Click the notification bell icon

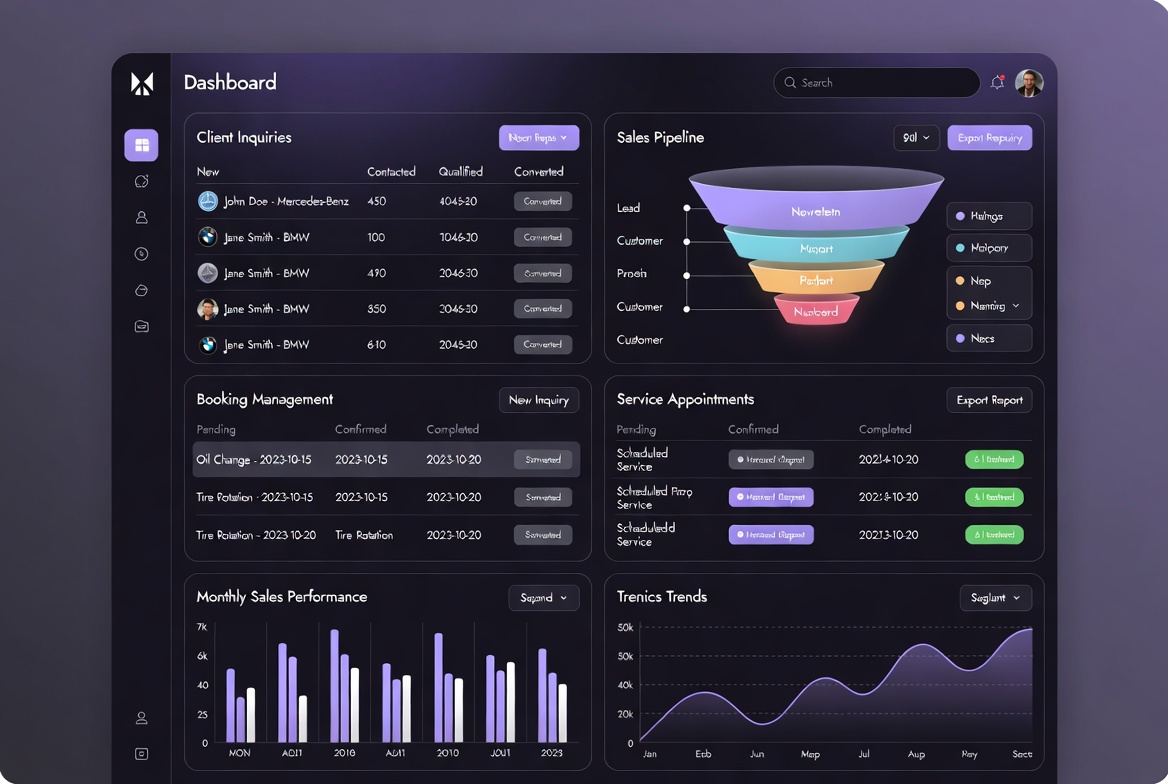(997, 83)
